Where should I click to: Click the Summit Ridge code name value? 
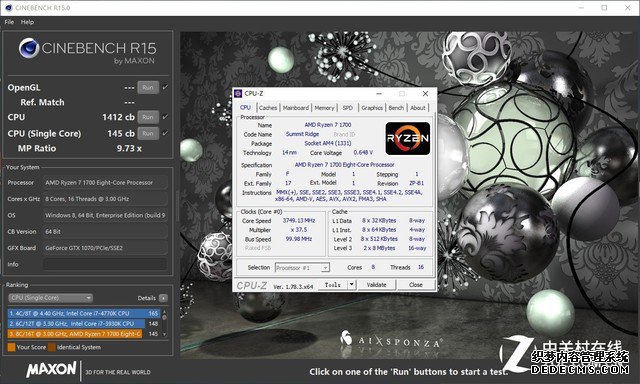tap(302, 134)
